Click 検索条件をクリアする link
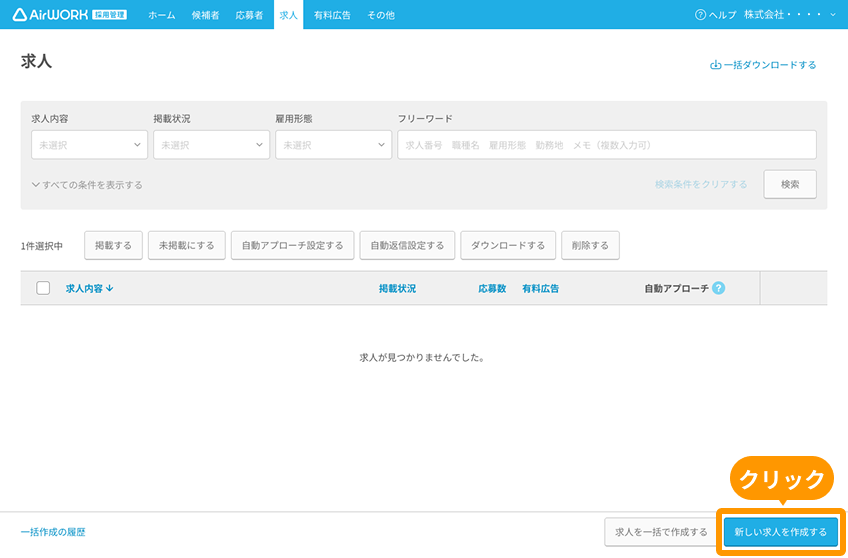Screen dimensions: 848x558 (701, 184)
